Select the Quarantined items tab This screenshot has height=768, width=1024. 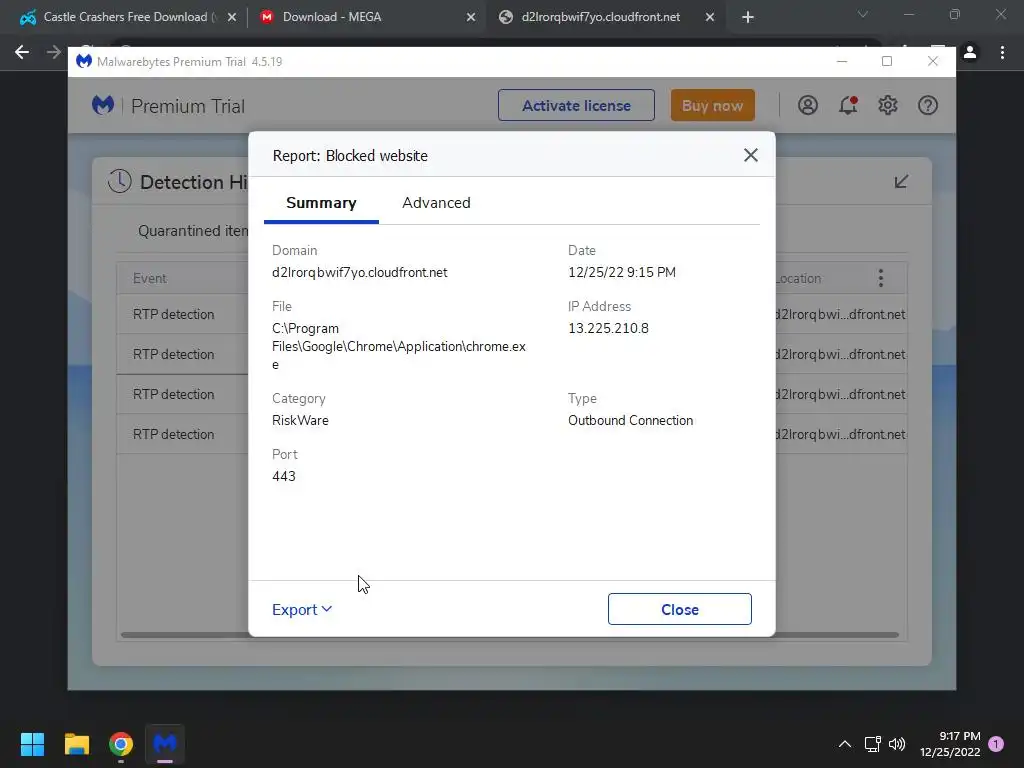[193, 231]
